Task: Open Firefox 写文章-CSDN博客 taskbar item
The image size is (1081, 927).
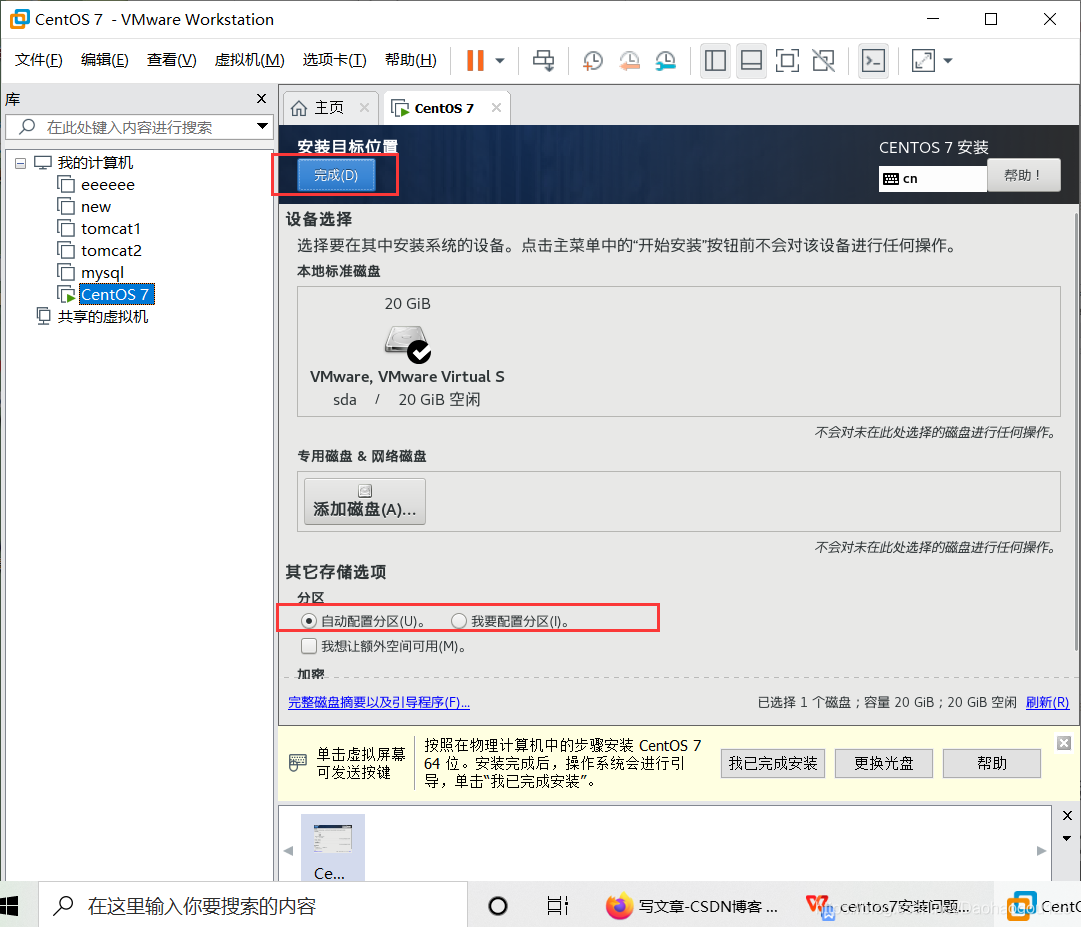Action: (692, 906)
